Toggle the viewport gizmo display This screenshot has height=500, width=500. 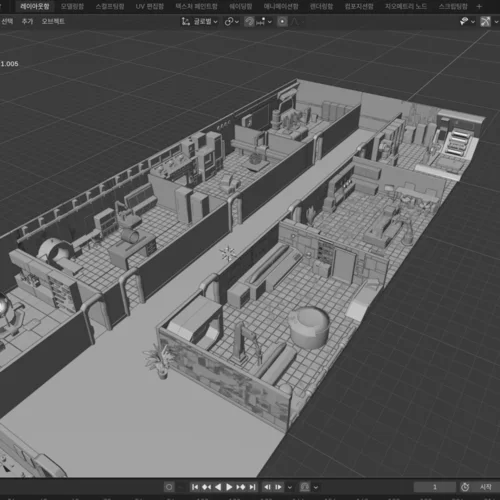[x=485, y=22]
